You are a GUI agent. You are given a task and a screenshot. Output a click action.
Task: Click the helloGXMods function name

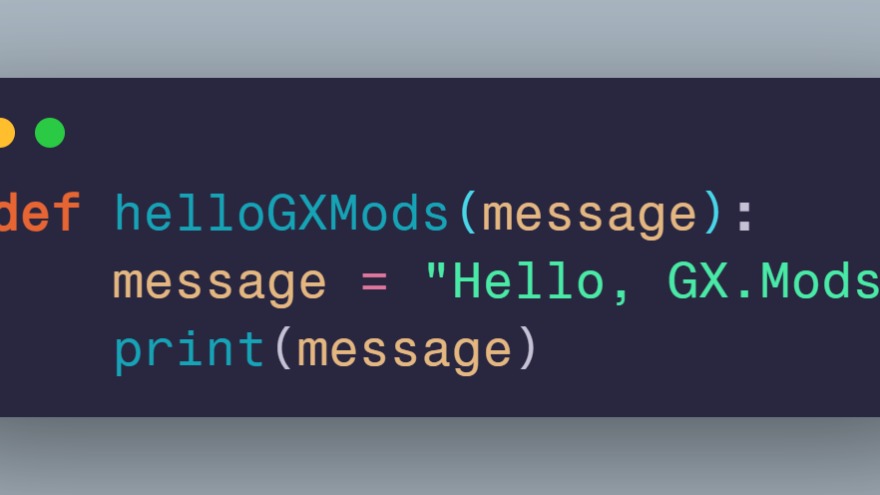[x=282, y=213]
